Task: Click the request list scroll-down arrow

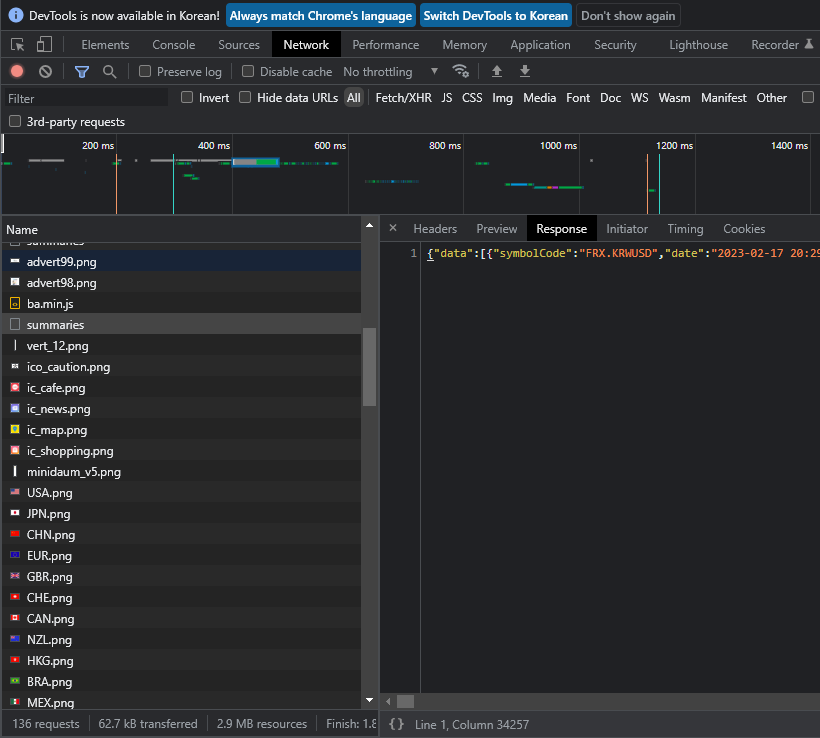Action: pyautogui.click(x=369, y=700)
